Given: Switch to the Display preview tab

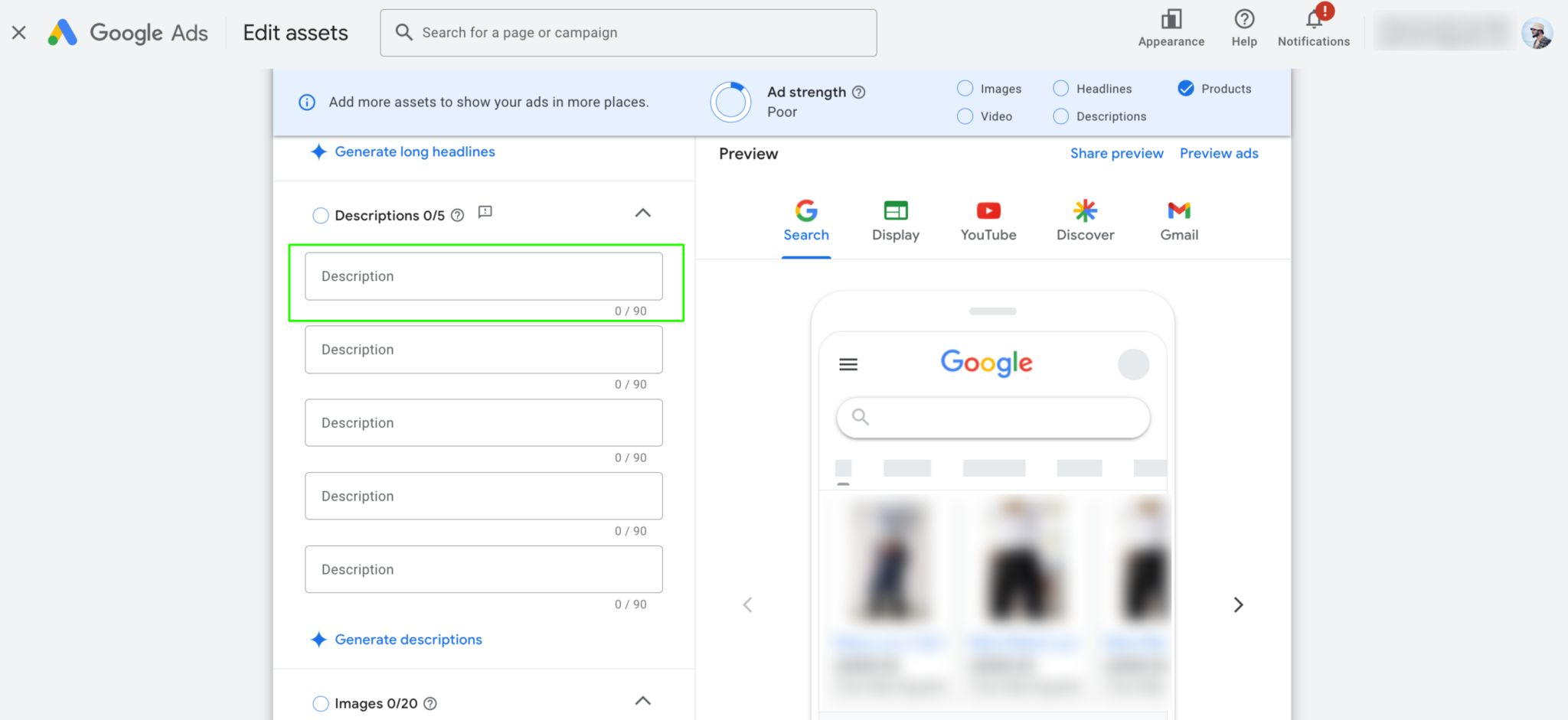Looking at the screenshot, I should [x=895, y=219].
